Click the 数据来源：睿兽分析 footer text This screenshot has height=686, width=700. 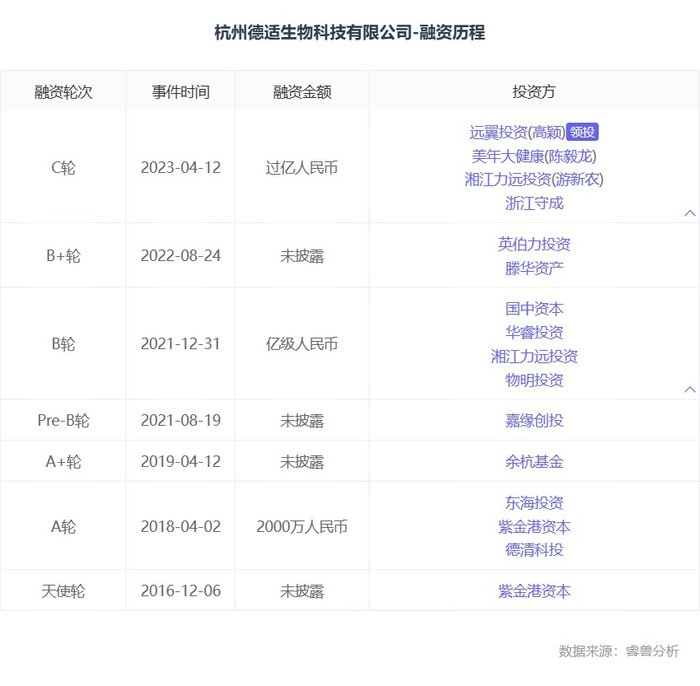click(619, 651)
